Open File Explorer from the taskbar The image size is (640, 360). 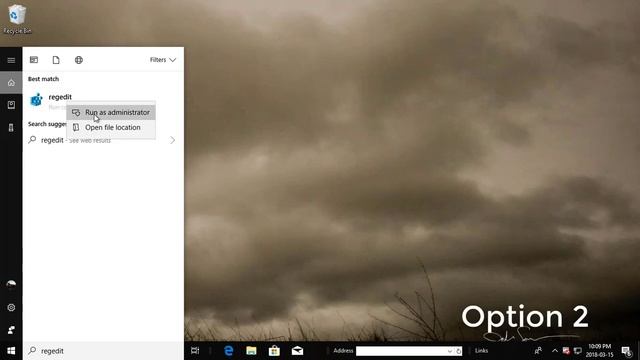251,351
